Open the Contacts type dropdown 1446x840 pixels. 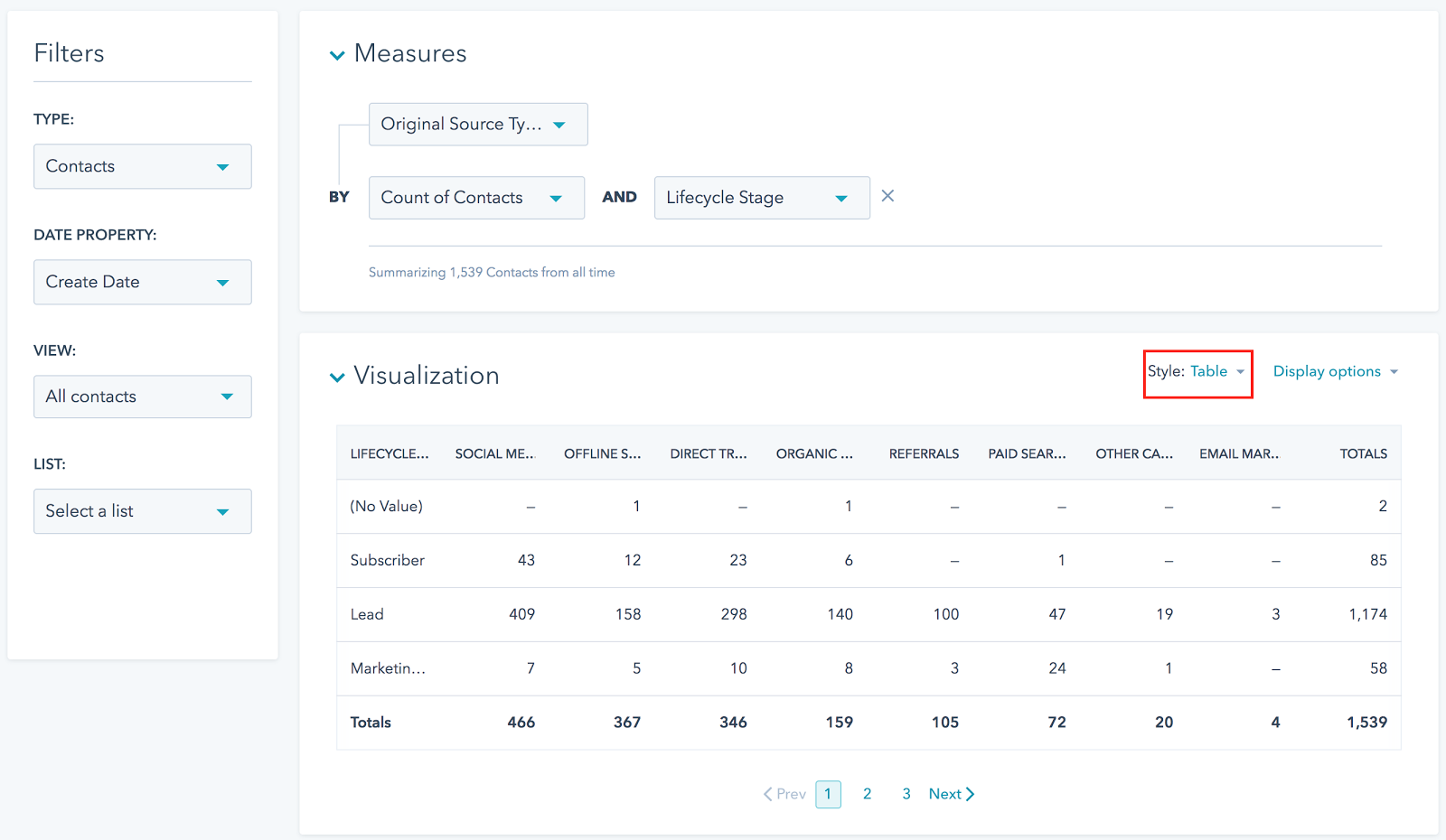142,166
